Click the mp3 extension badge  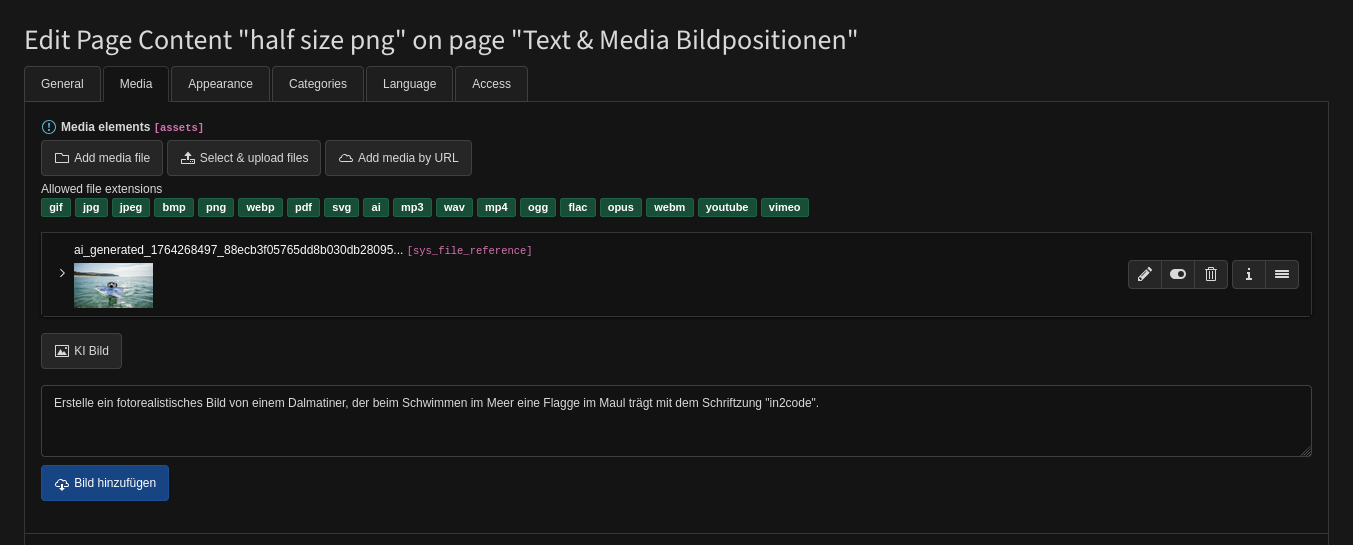point(412,208)
